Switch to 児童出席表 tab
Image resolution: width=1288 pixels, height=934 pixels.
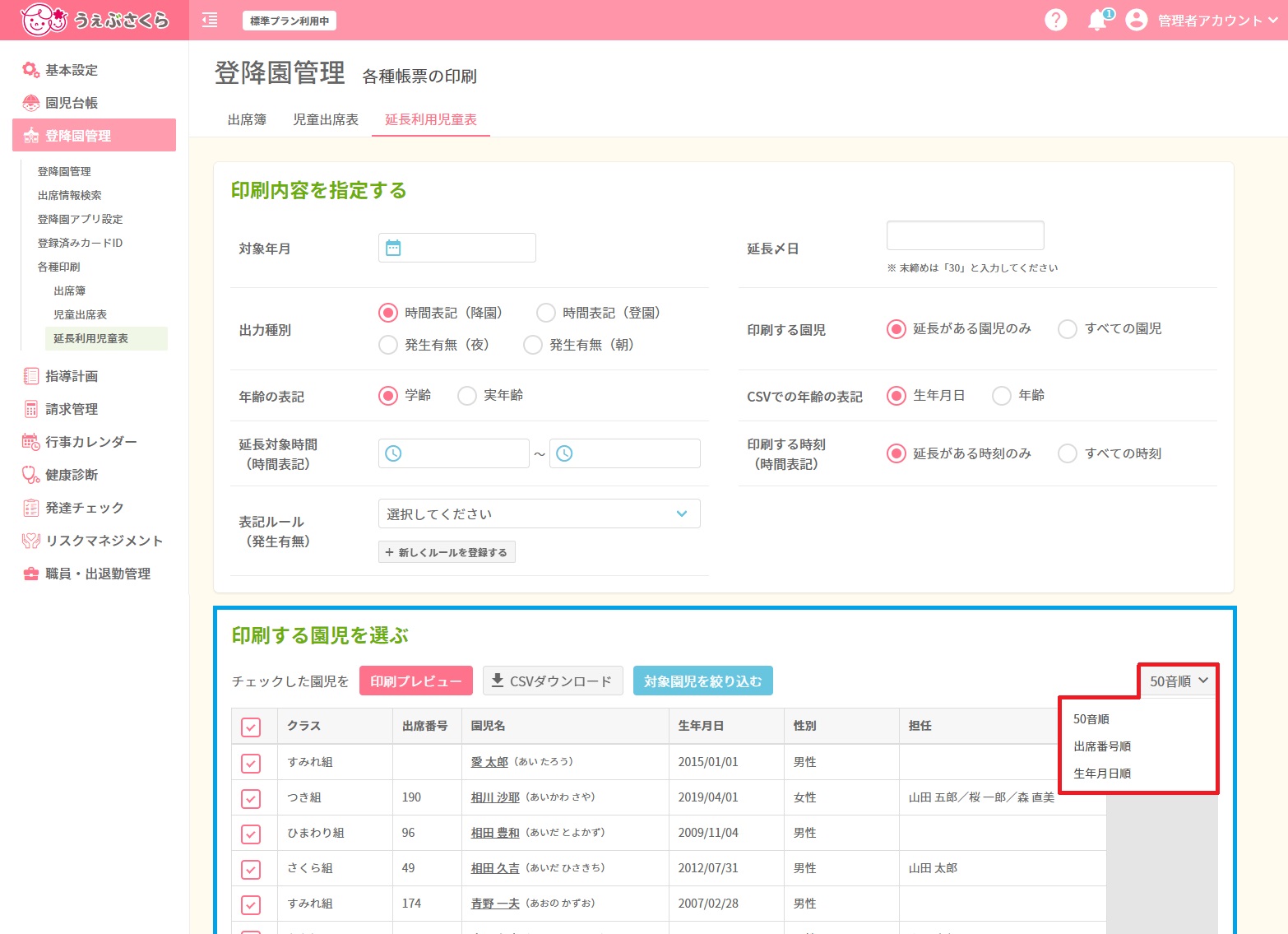tap(326, 119)
